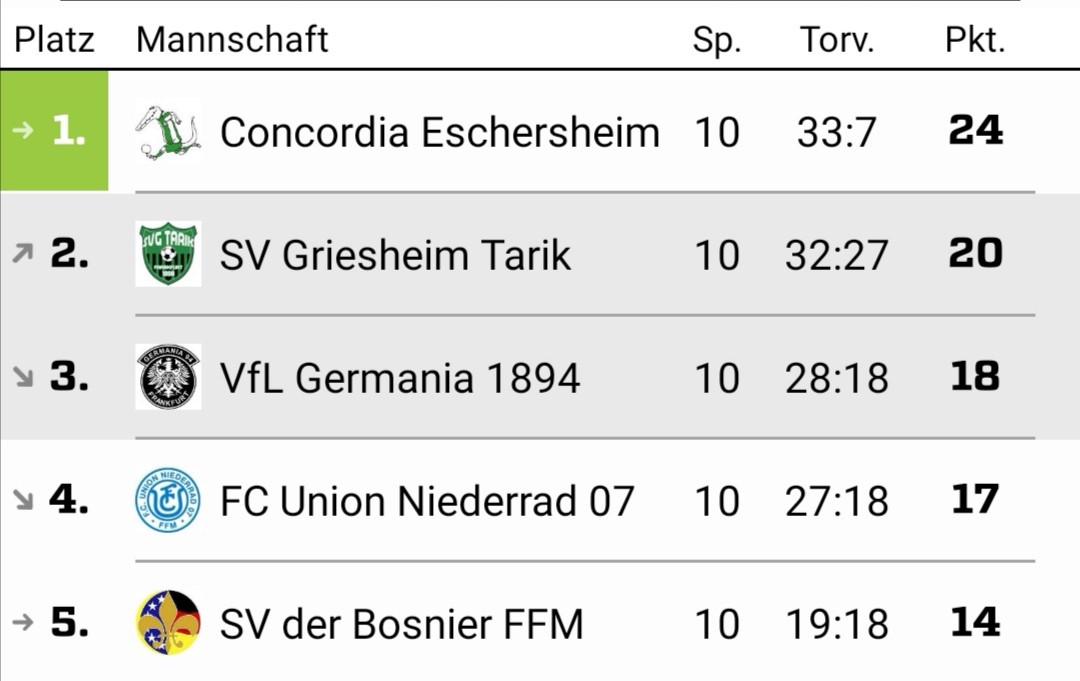Image resolution: width=1080 pixels, height=681 pixels.
Task: Click the down-right trend arrow beside rank 4
Action: 23,499
